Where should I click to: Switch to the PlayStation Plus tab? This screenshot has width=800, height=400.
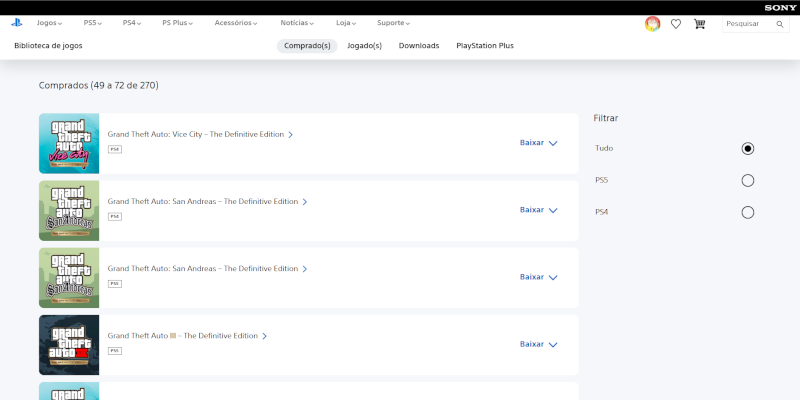(x=485, y=46)
